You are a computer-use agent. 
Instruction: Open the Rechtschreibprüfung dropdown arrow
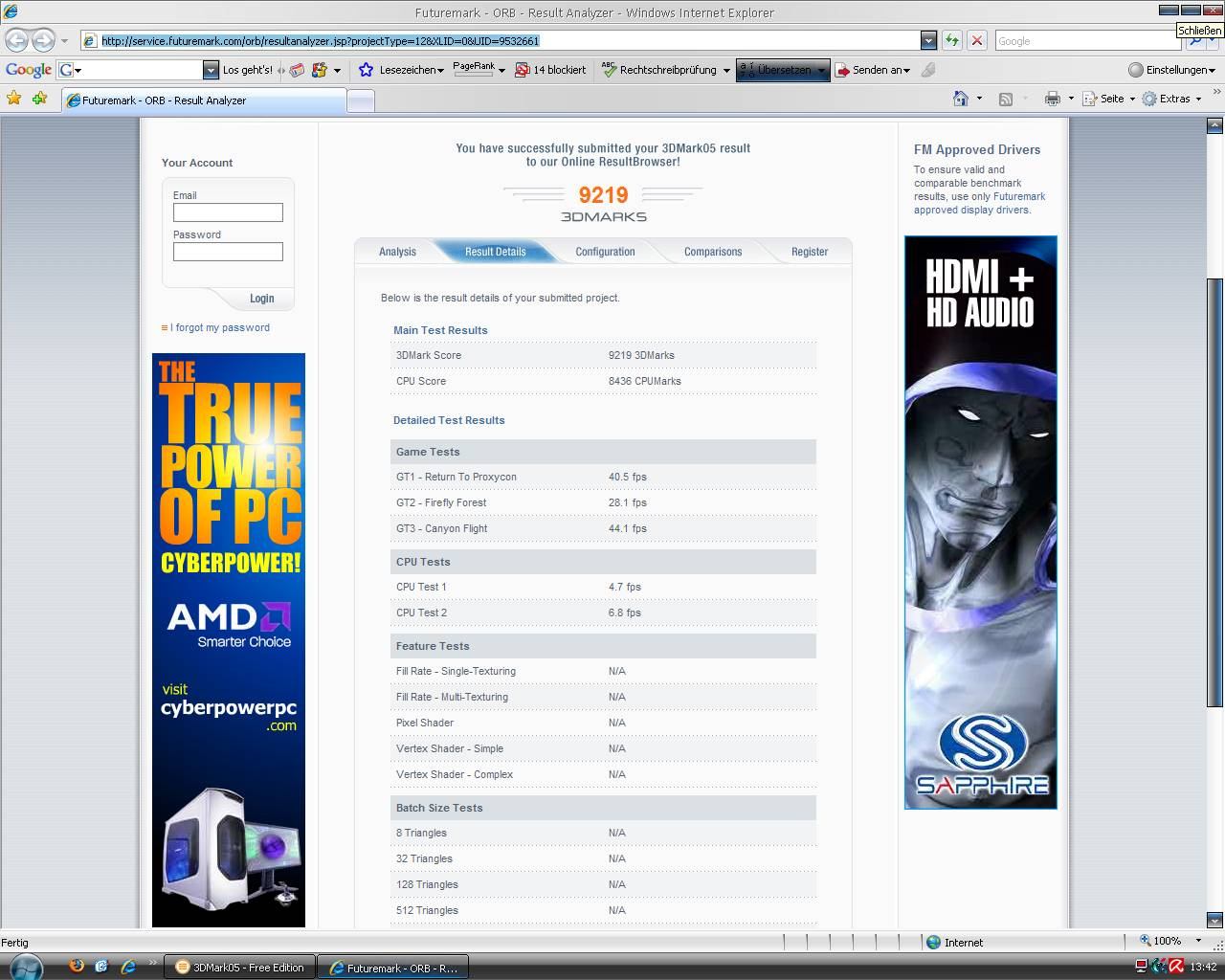pos(726,71)
